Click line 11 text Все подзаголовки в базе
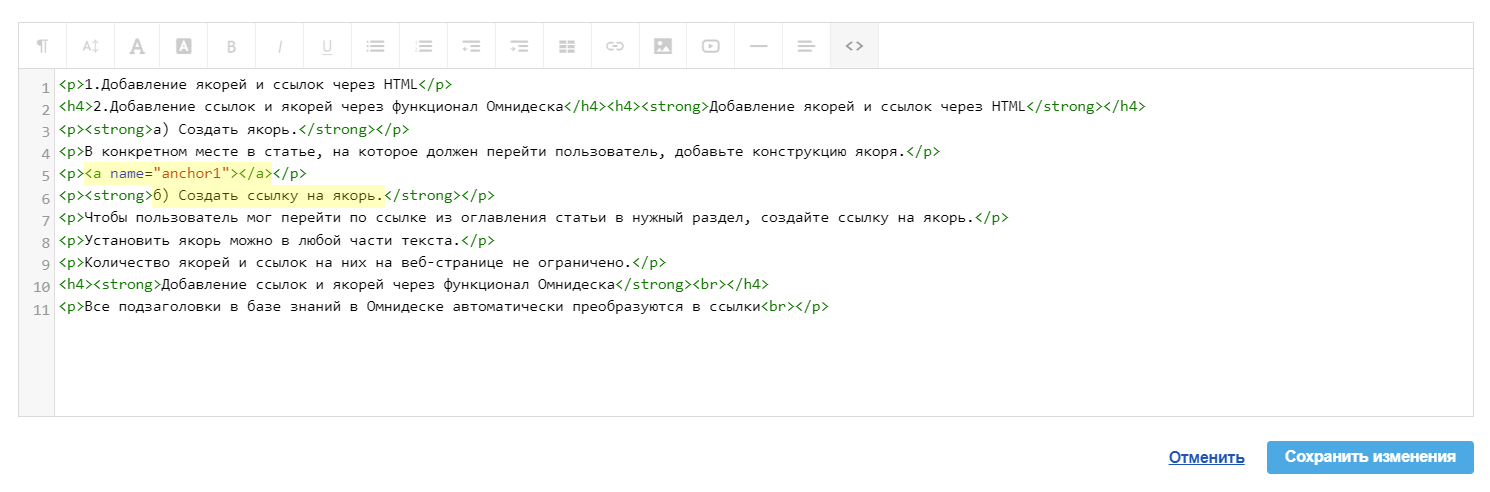This screenshot has height=492, width=1490. (422, 307)
